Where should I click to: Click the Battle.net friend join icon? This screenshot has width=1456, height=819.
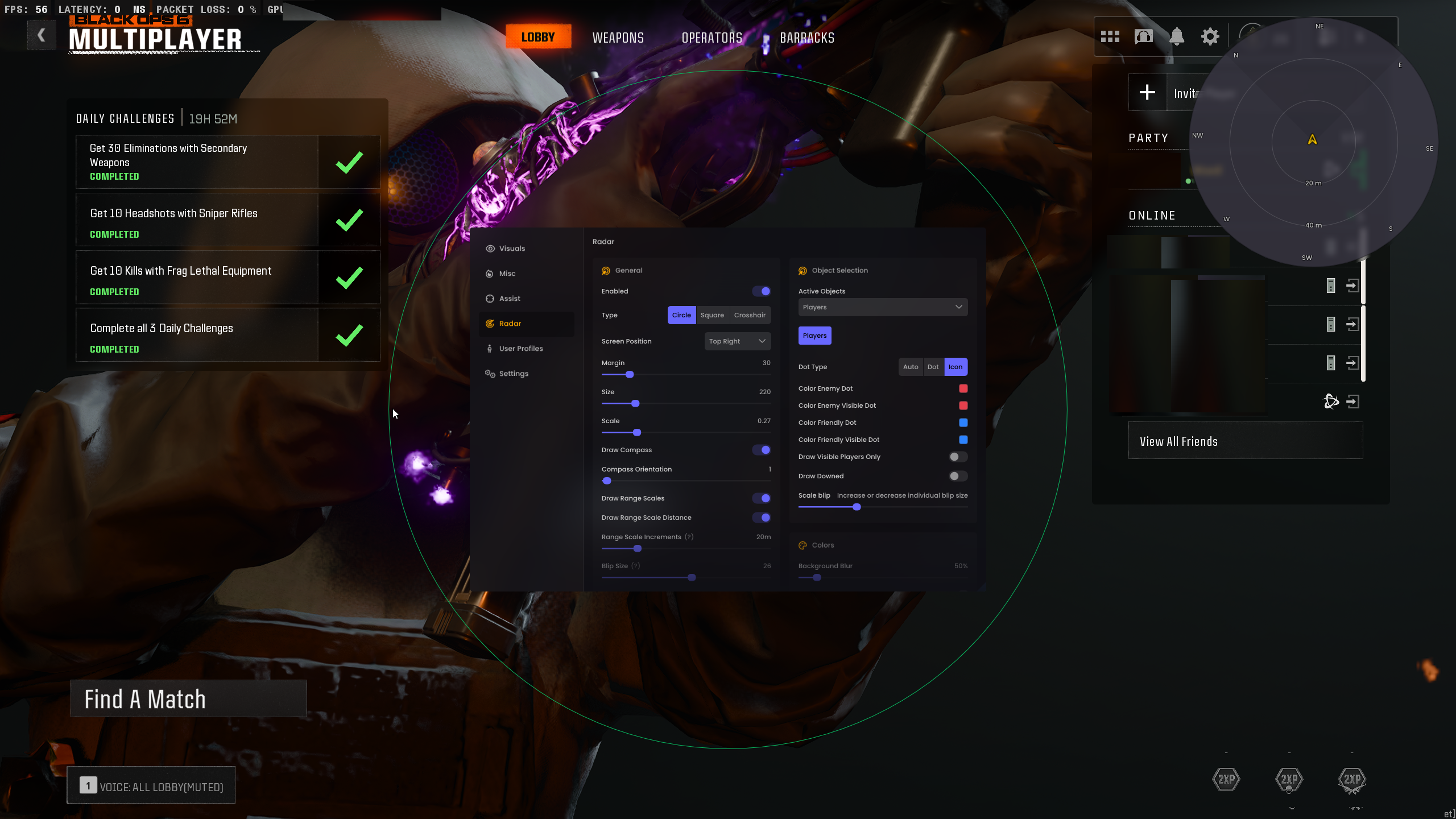(1352, 402)
